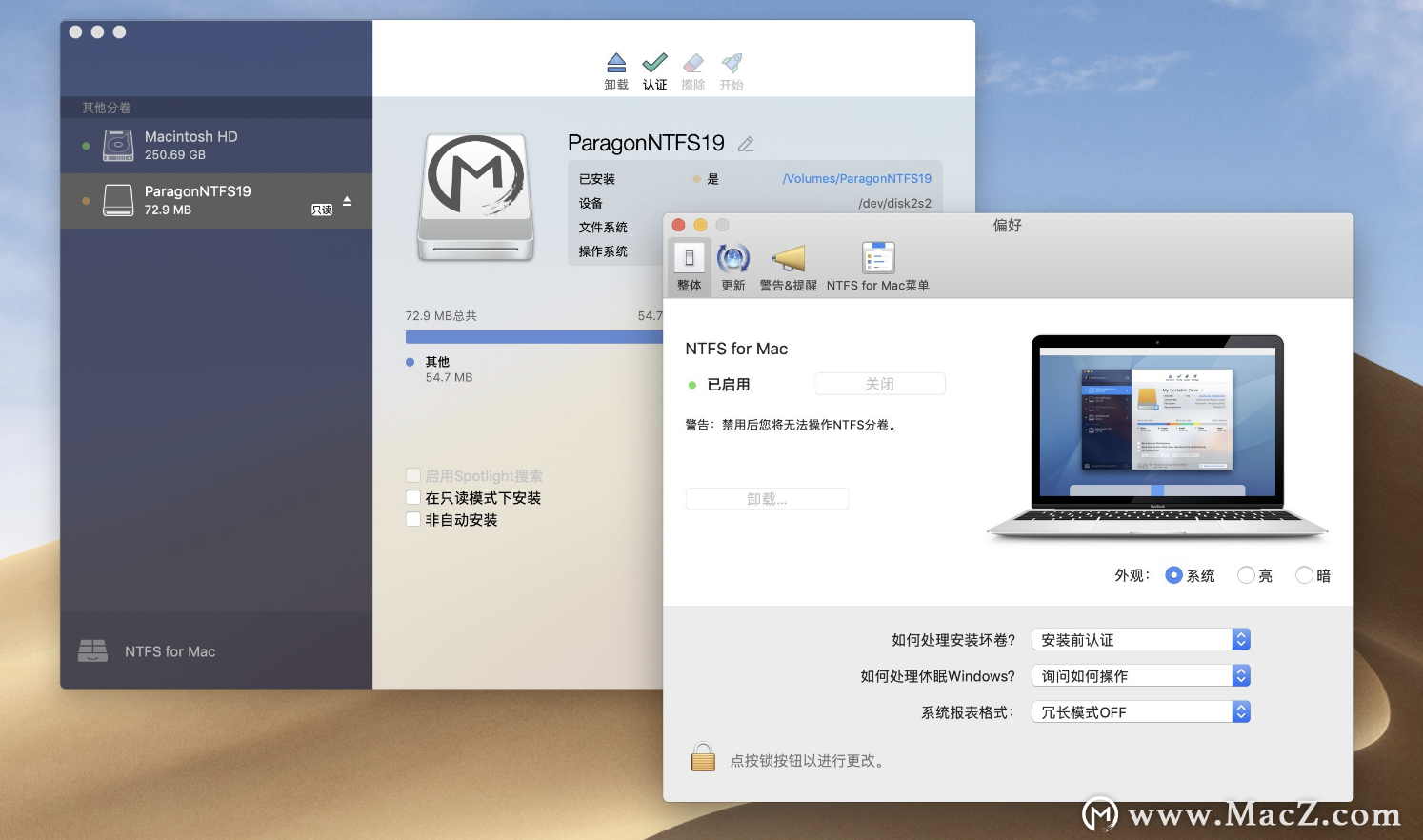Screen dimensions: 1423x840
Task: Click the 设备 row label
Action: click(x=591, y=203)
